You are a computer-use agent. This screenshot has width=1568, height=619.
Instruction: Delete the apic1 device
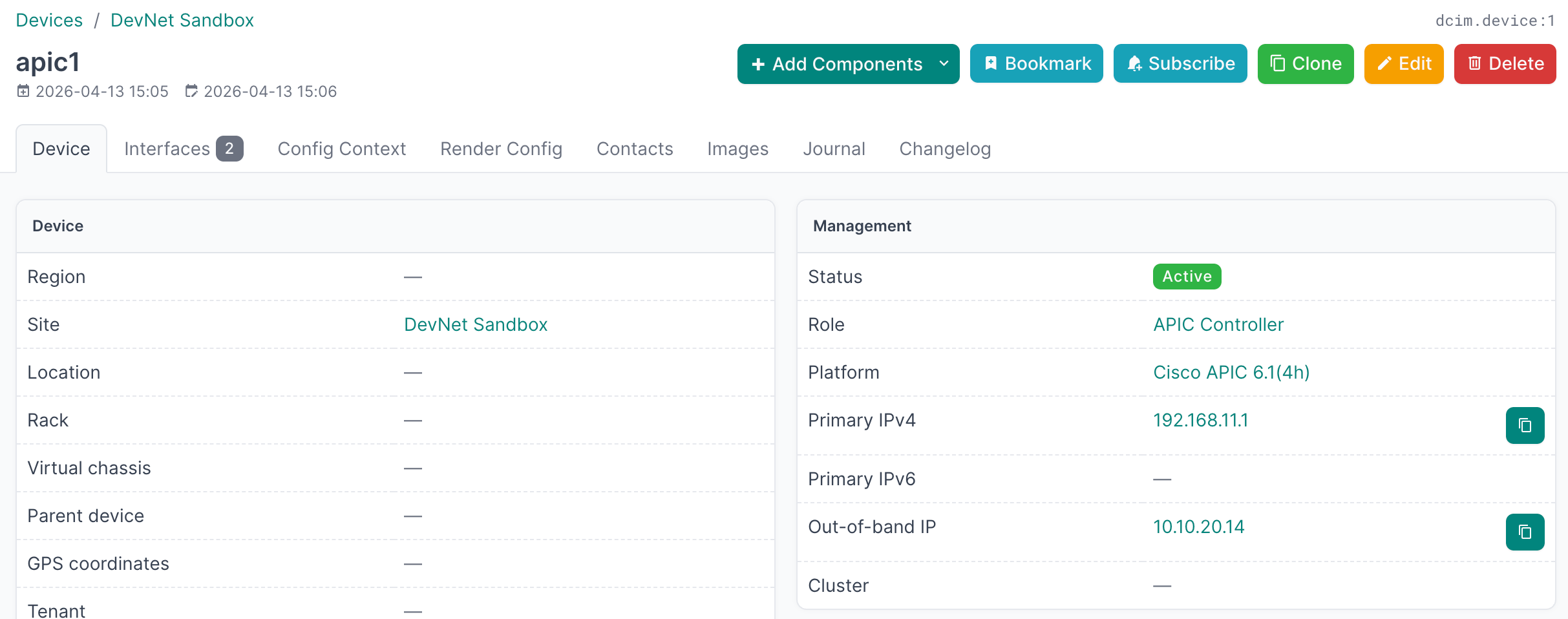(x=1504, y=64)
